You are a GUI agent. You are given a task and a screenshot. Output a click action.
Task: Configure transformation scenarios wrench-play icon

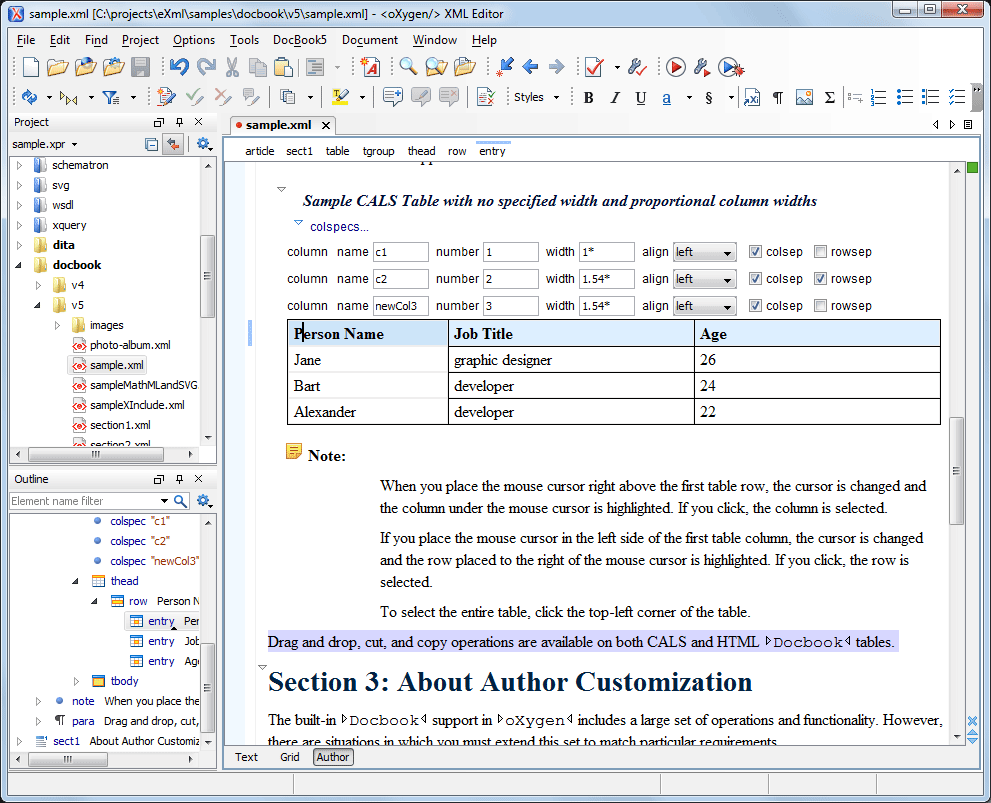pos(702,66)
